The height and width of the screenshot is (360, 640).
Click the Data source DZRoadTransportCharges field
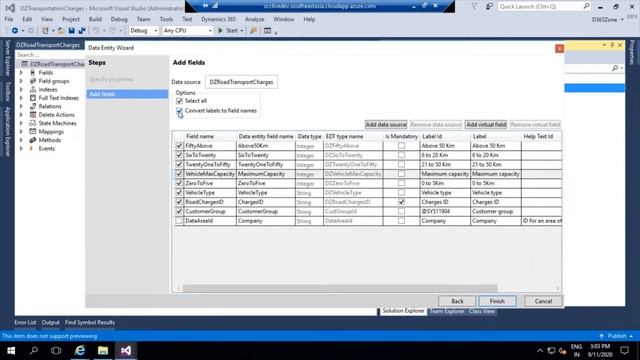241,82
